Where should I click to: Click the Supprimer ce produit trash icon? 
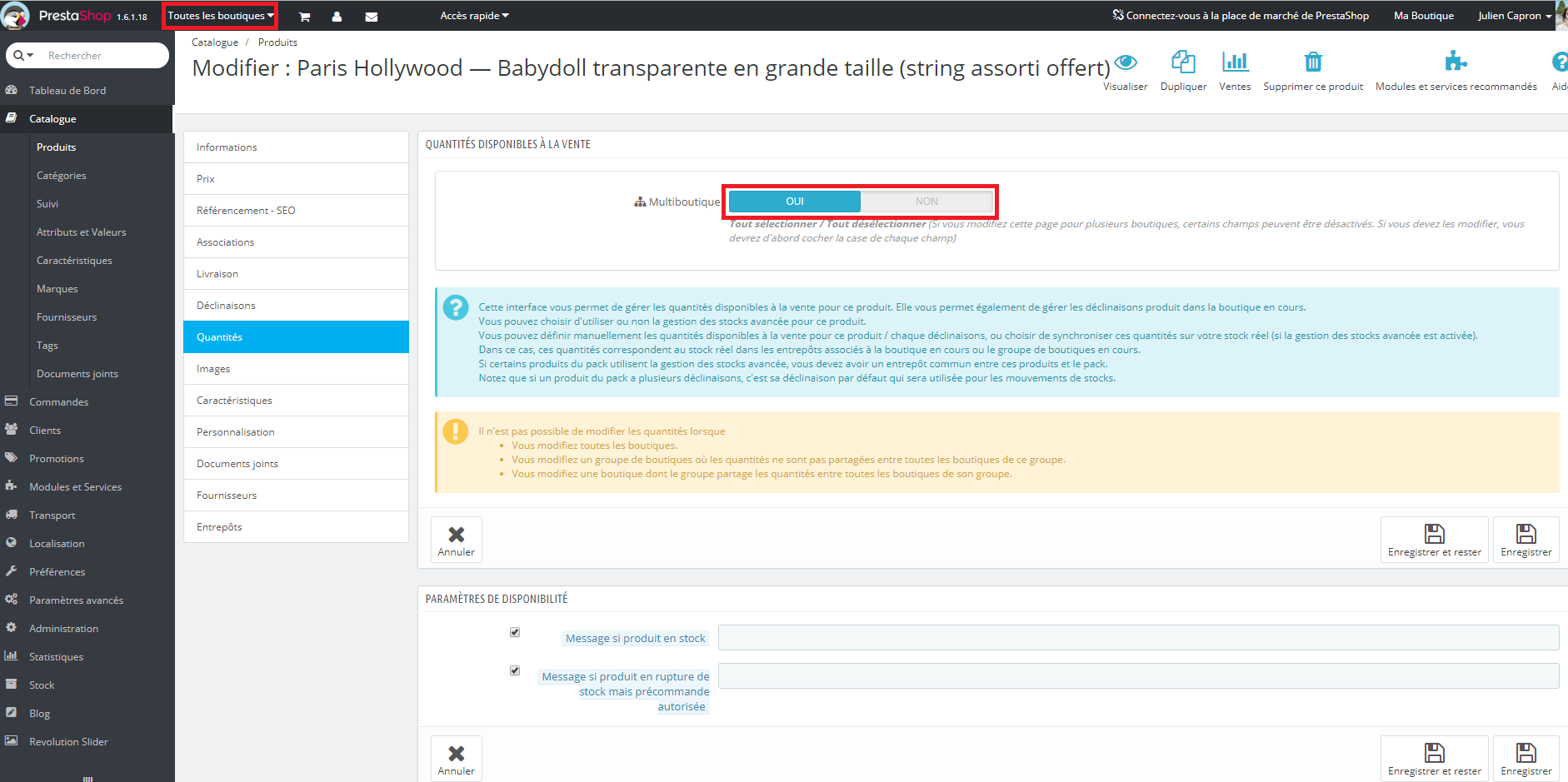coord(1313,62)
